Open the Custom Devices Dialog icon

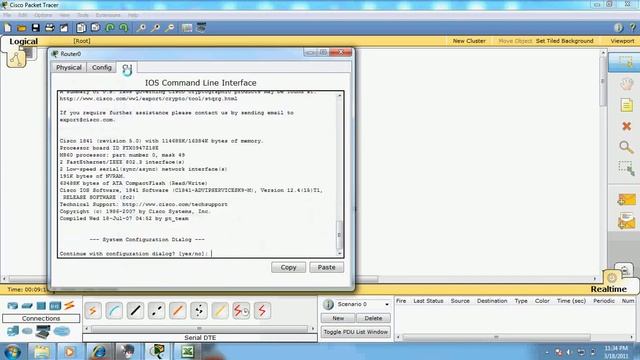pyautogui.click(x=201, y=28)
